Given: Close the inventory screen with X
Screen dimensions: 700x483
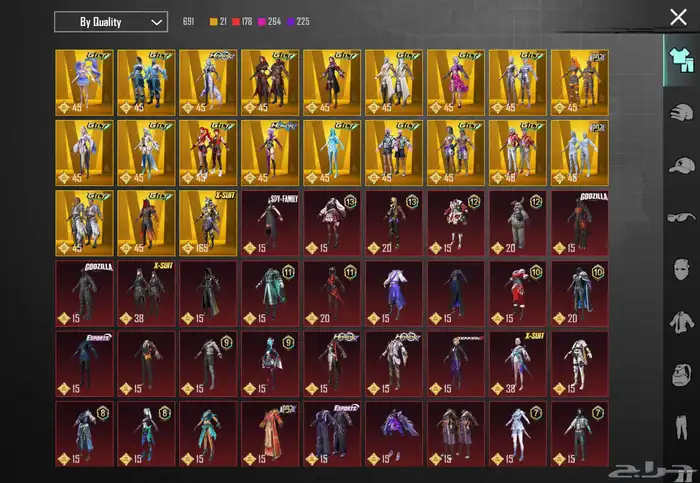Looking at the screenshot, I should 678,17.
